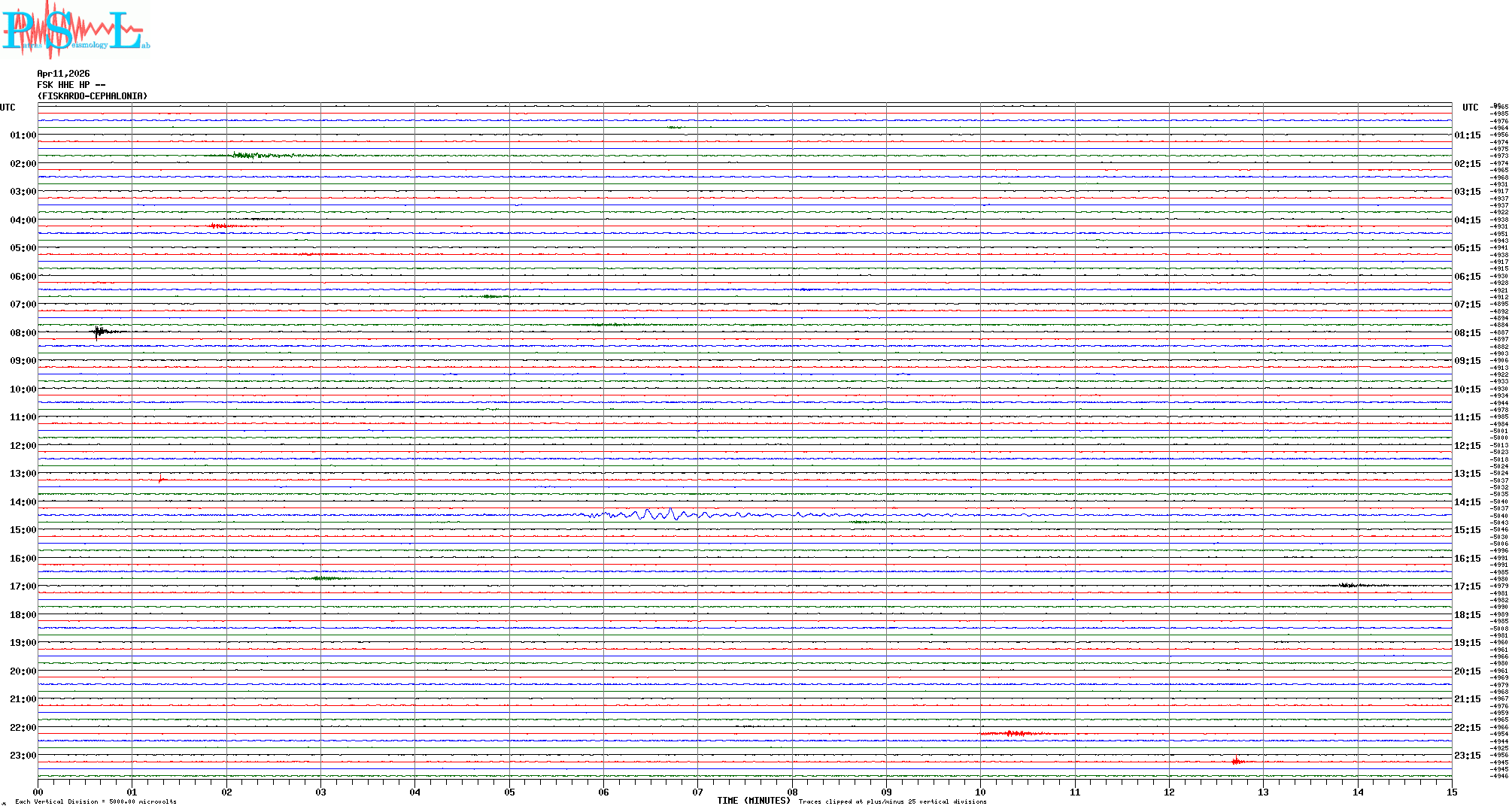1512x812 pixels.
Task: Click the PSL seismology lab logo
Action: (75, 30)
